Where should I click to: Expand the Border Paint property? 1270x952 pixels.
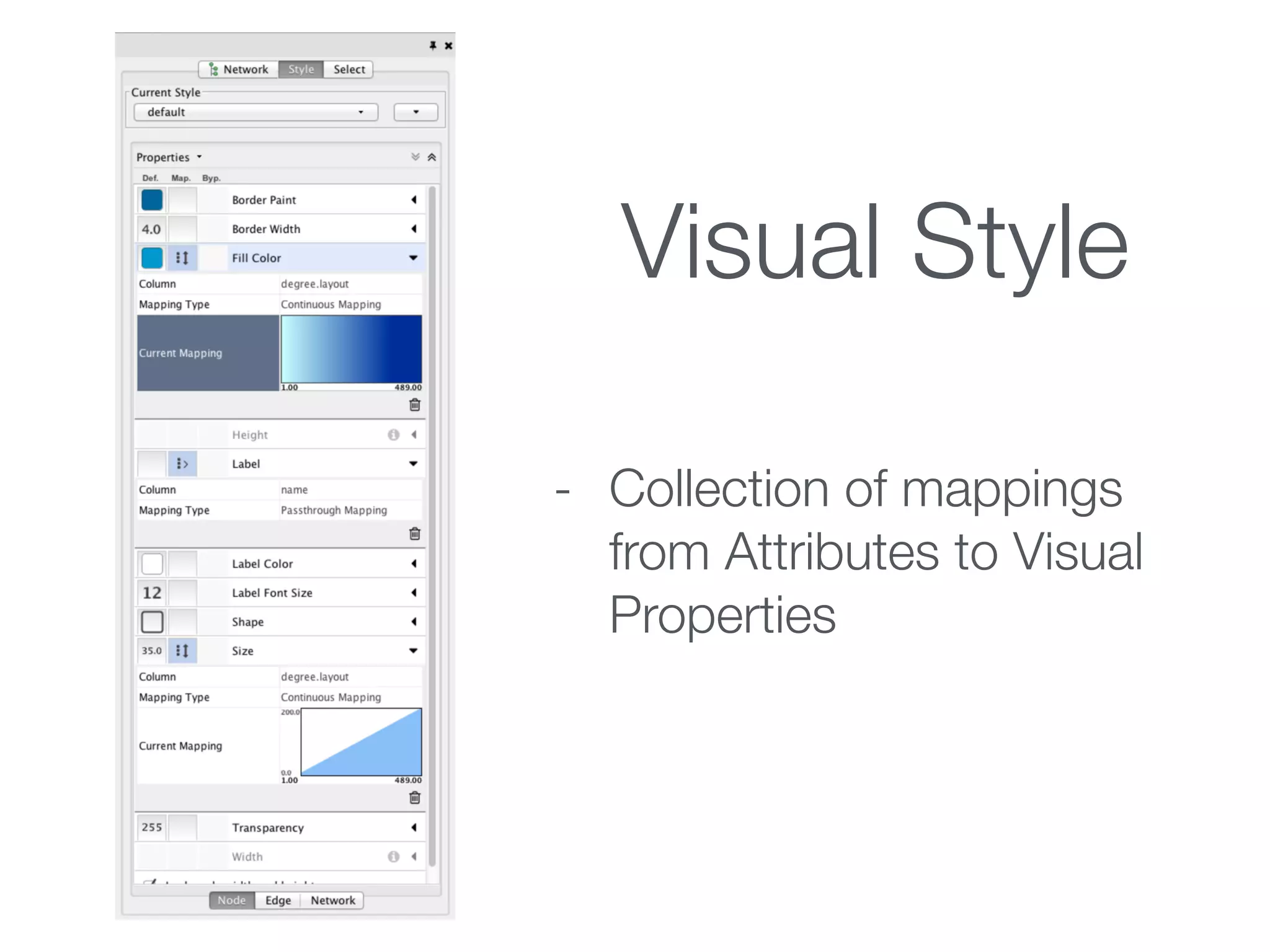tap(414, 200)
